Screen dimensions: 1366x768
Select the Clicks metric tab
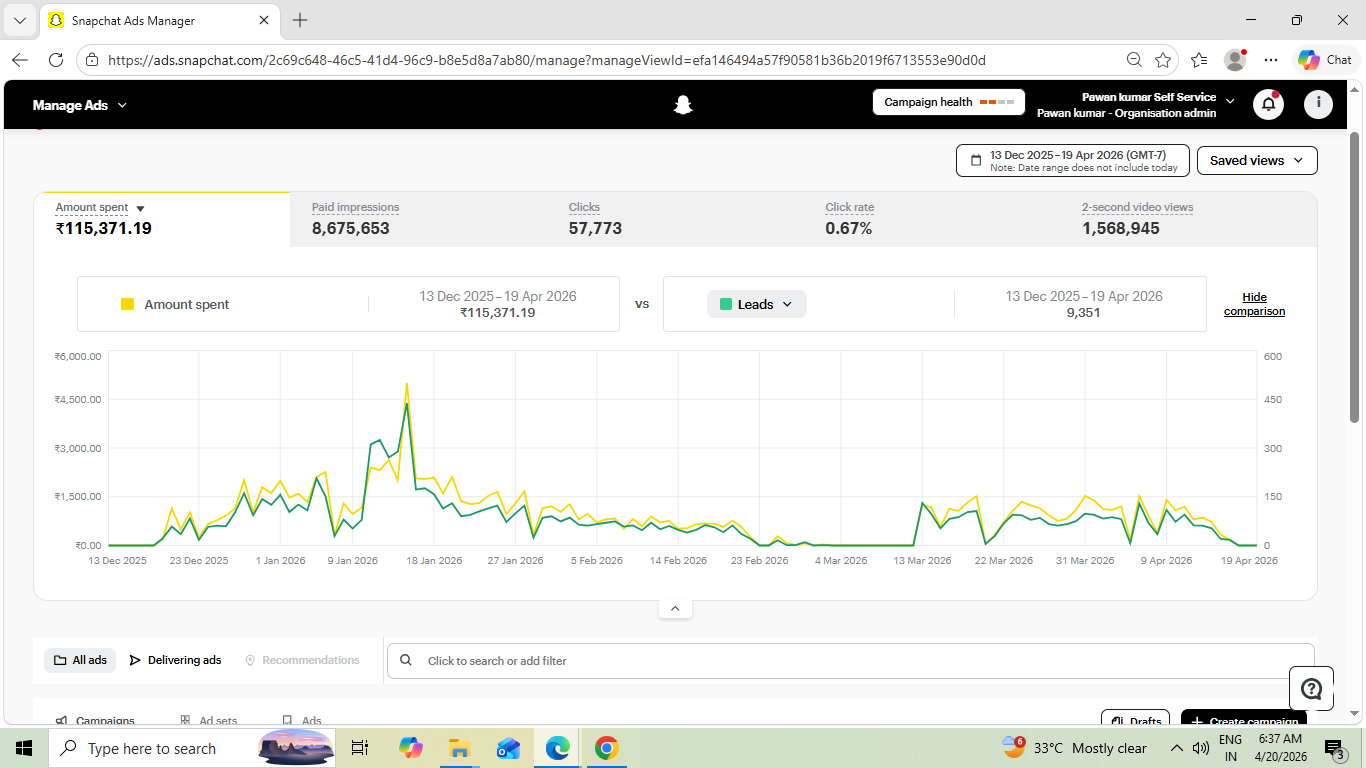pyautogui.click(x=675, y=219)
